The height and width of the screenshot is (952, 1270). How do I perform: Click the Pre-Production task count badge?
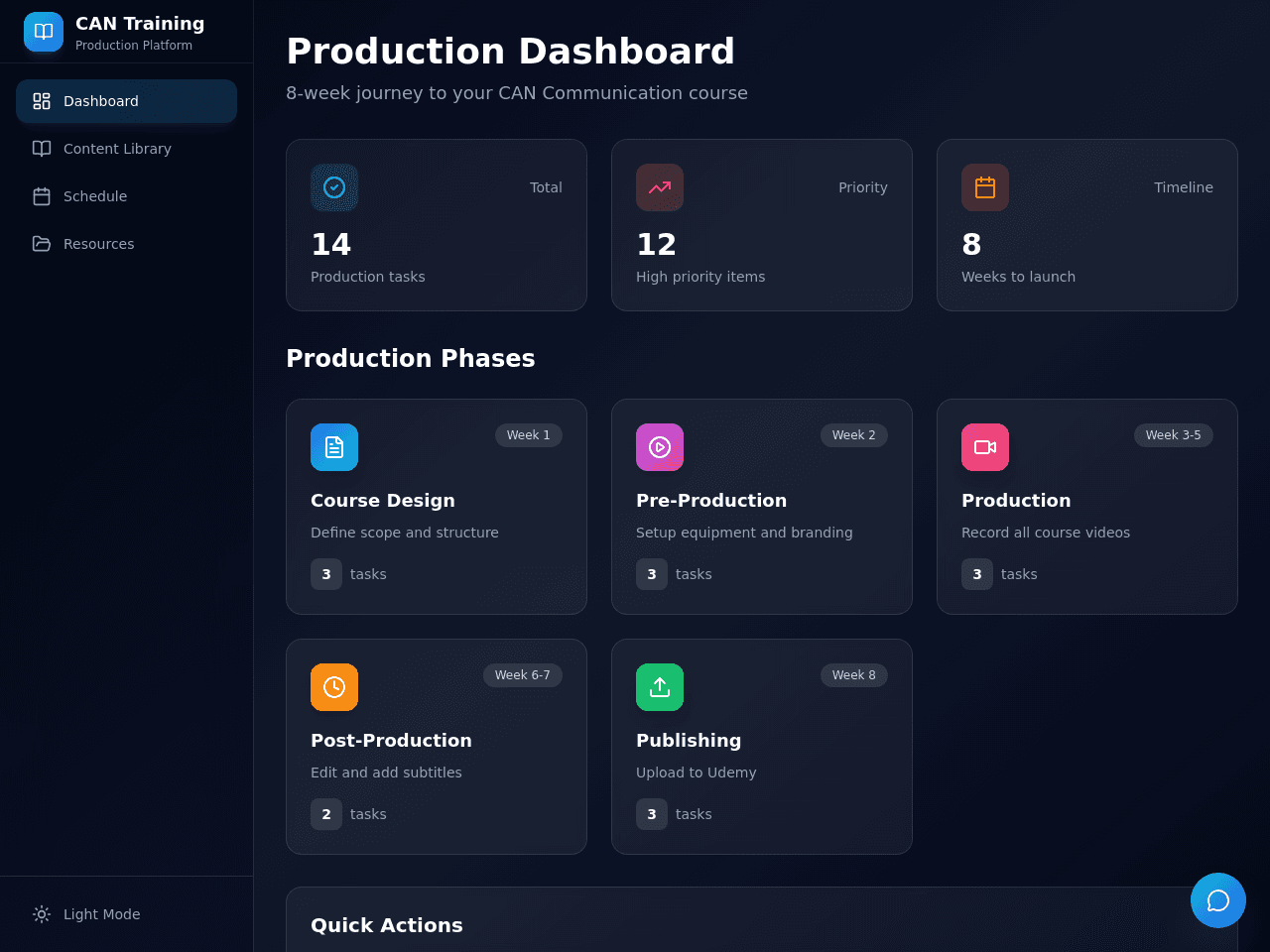[652, 574]
